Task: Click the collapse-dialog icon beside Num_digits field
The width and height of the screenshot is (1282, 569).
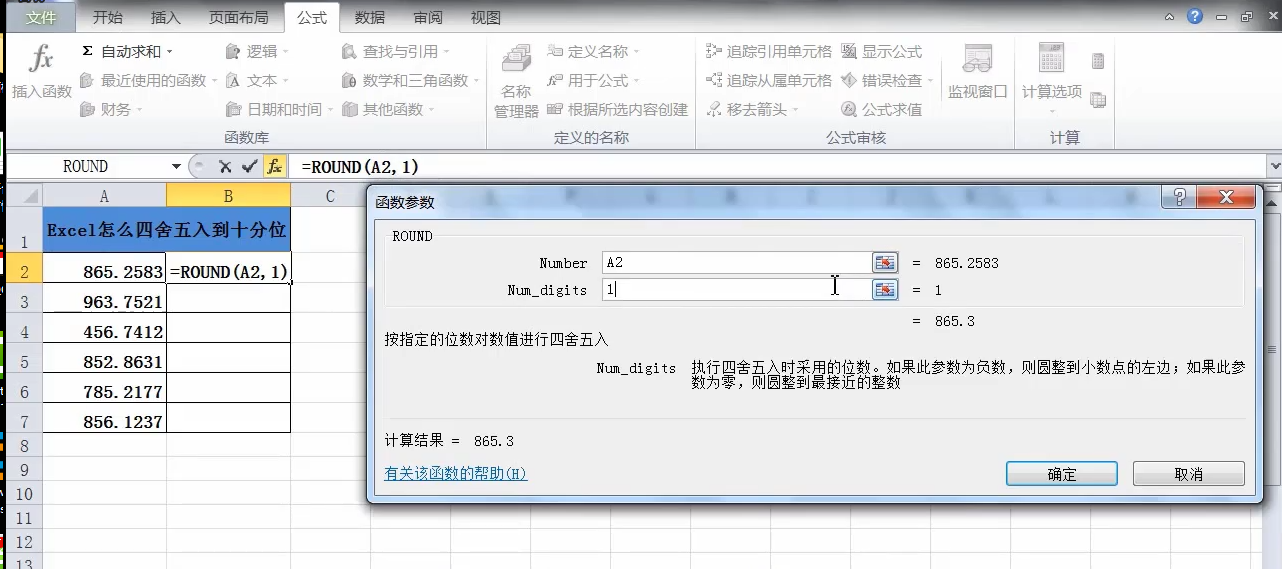Action: [x=885, y=290]
